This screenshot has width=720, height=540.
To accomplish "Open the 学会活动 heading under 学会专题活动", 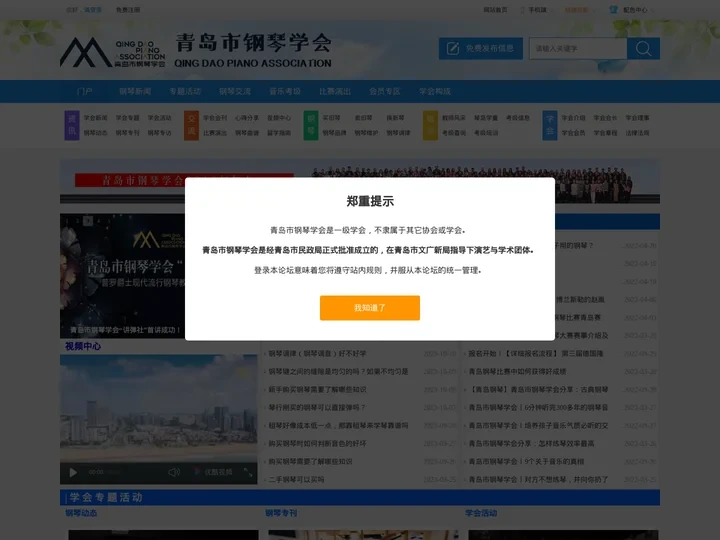I will click(x=481, y=513).
